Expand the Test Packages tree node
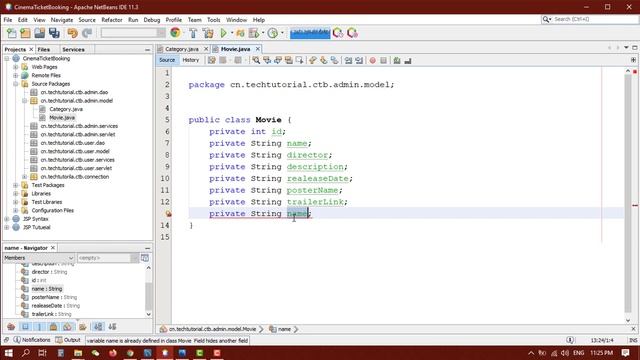The image size is (640, 360). pyautogui.click(x=16, y=185)
